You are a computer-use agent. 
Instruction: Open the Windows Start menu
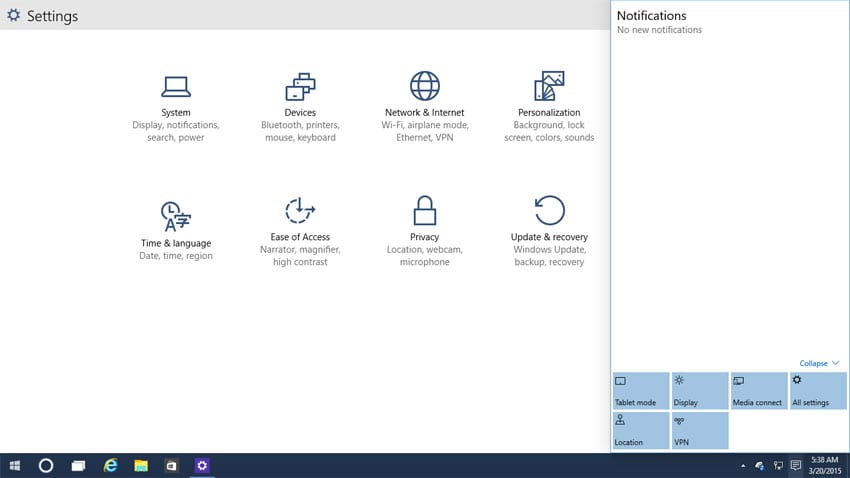[16, 466]
